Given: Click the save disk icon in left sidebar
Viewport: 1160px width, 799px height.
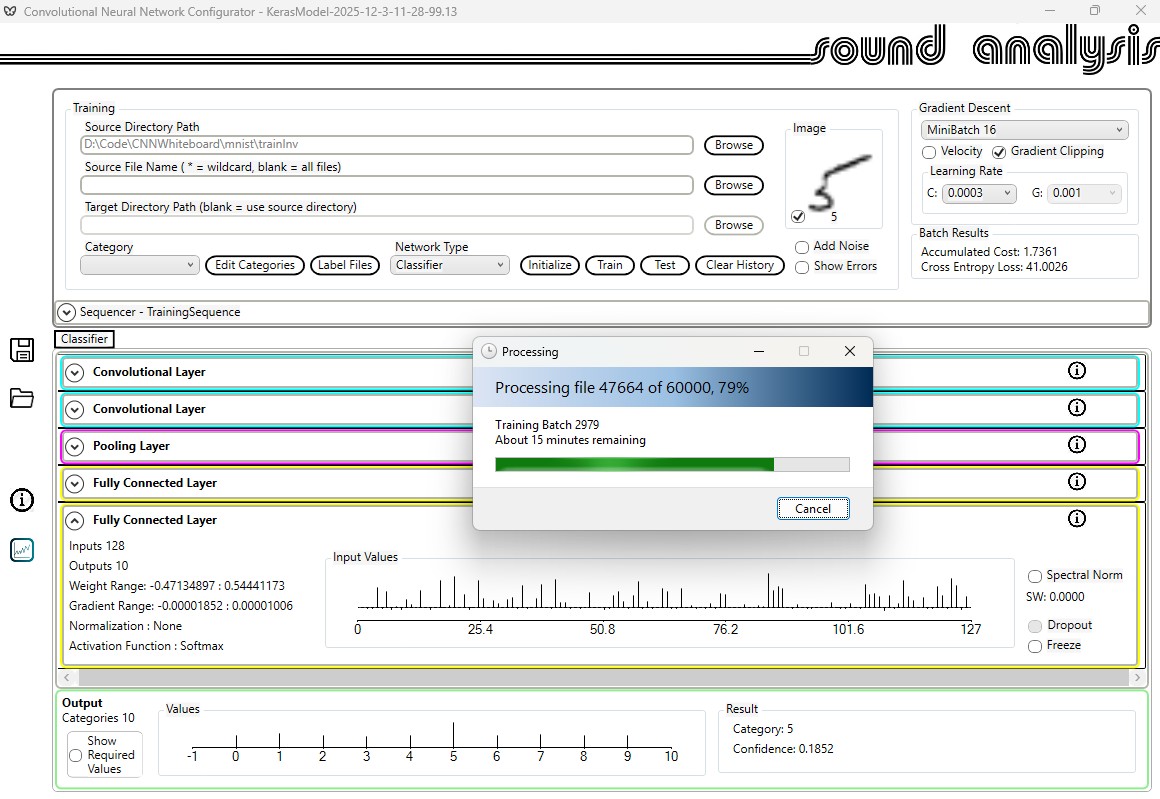Looking at the screenshot, I should [x=22, y=350].
